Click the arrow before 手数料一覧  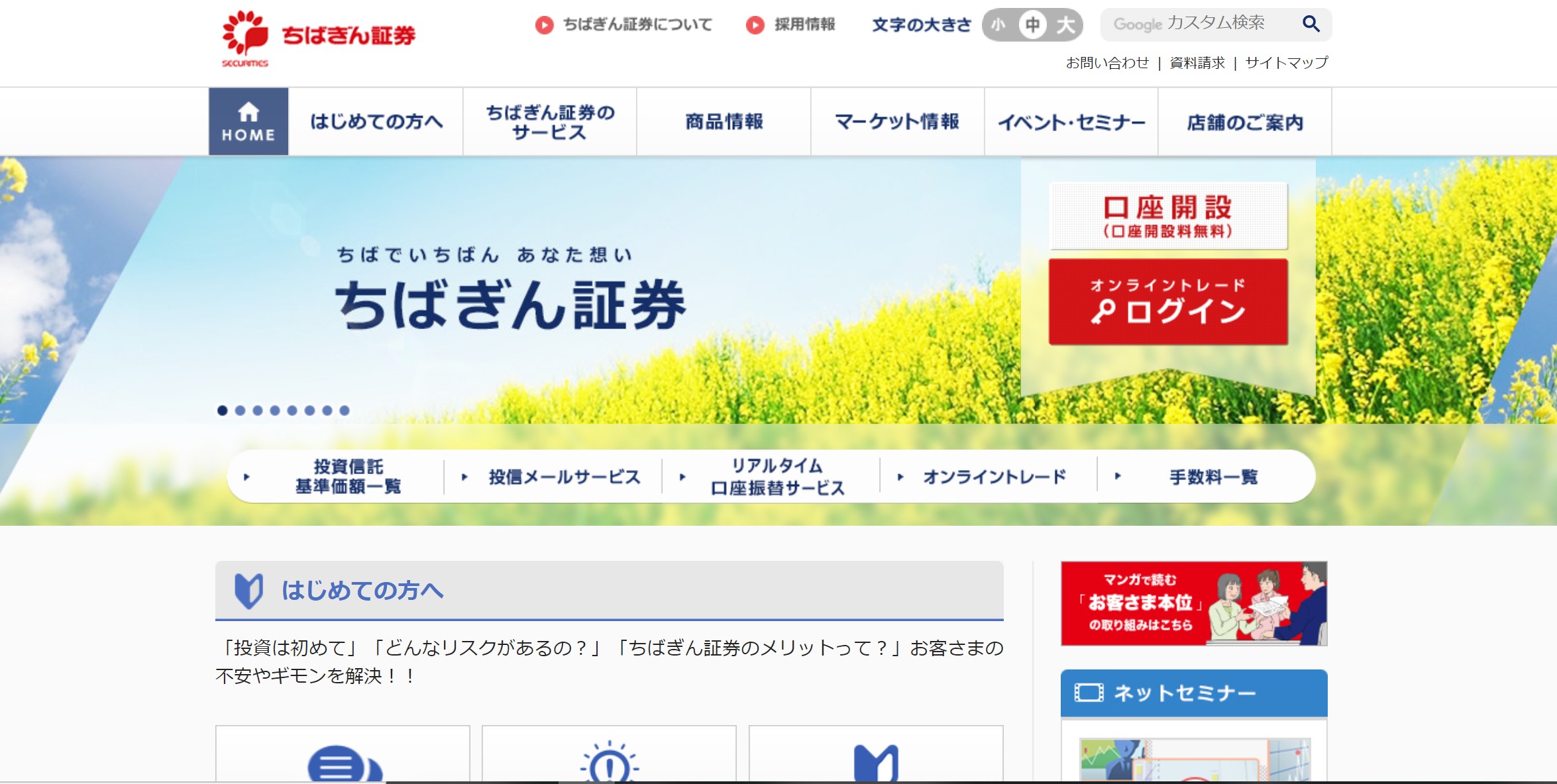(1118, 476)
